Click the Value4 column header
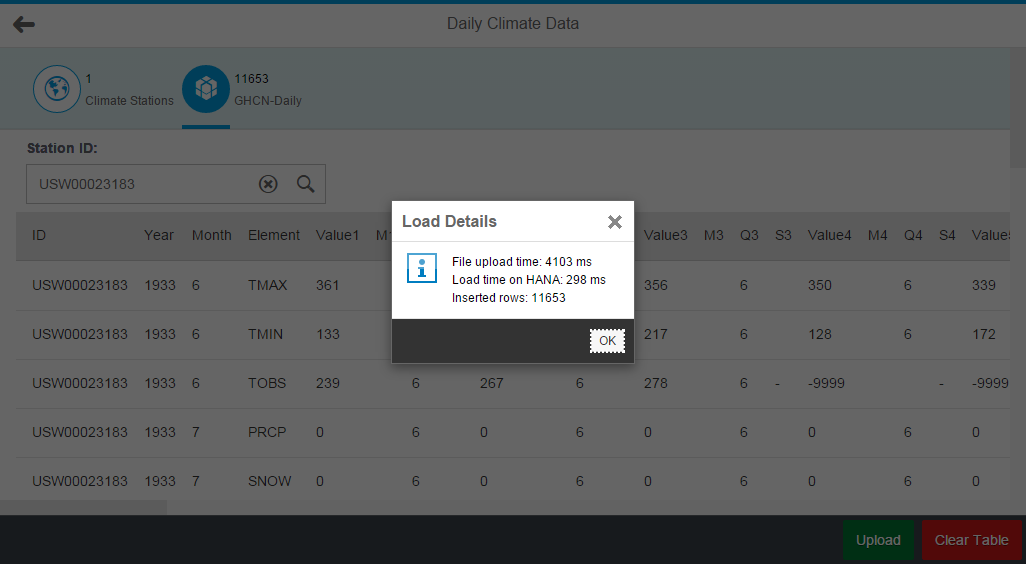Viewport: 1026px width, 564px height. click(x=829, y=236)
